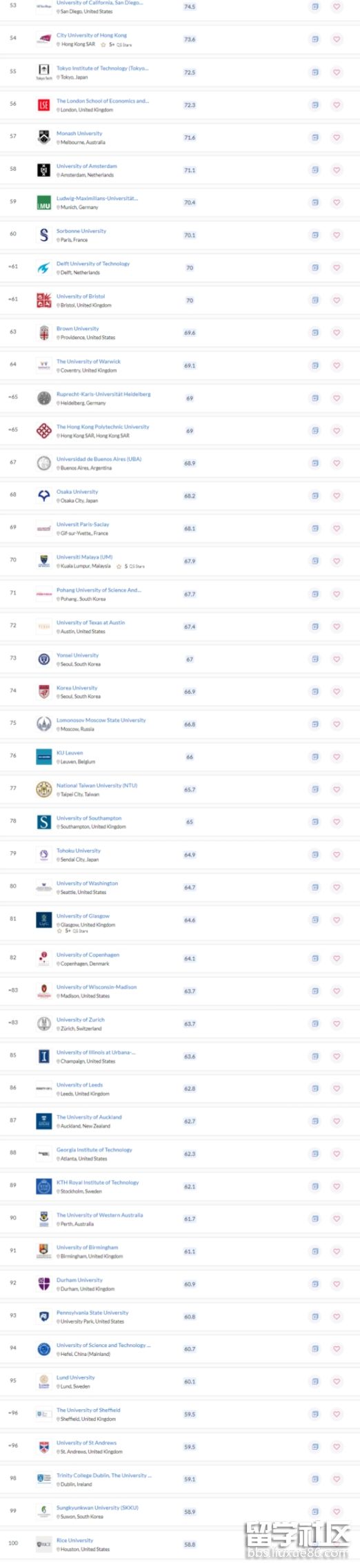The width and height of the screenshot is (360, 1568).
Task: Open the Georgia Institute of Technology link
Action: coord(94,1150)
